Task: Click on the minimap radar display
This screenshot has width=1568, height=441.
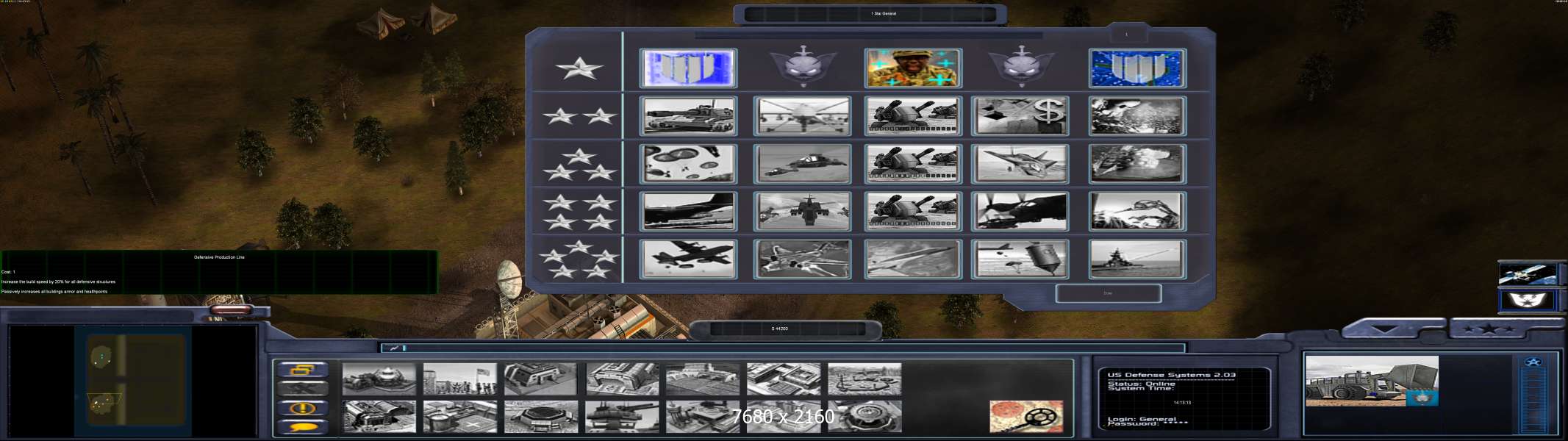Action: click(133, 380)
